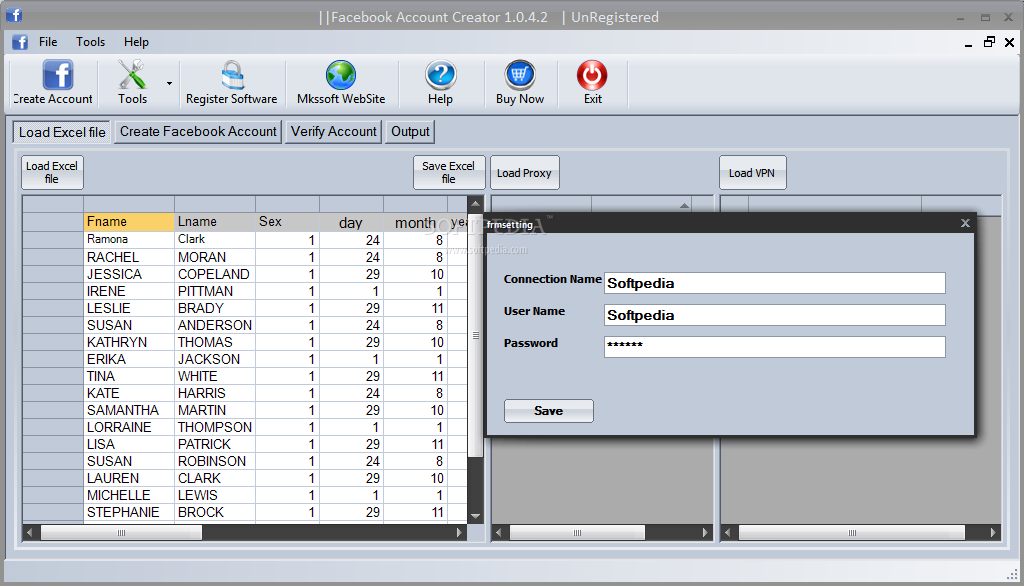The height and width of the screenshot is (586, 1024).
Task: Click the Sex column header
Action: [x=287, y=221]
